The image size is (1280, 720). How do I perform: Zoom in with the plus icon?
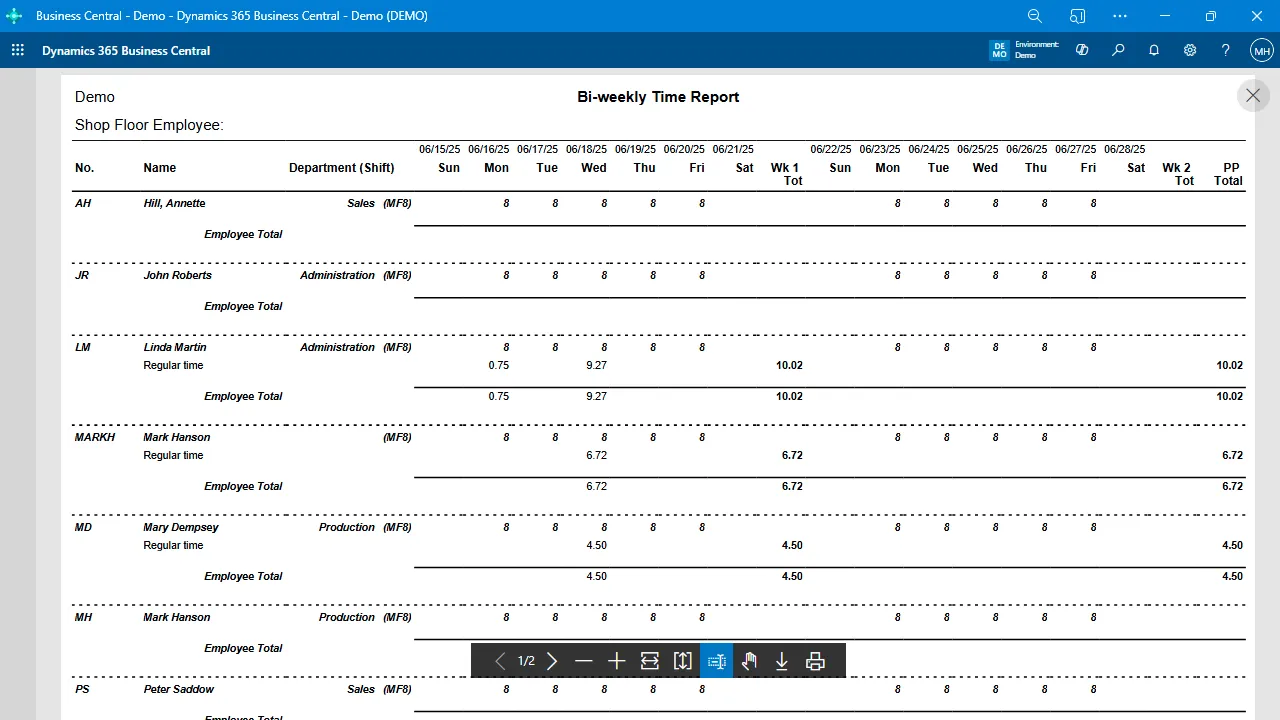(617, 661)
